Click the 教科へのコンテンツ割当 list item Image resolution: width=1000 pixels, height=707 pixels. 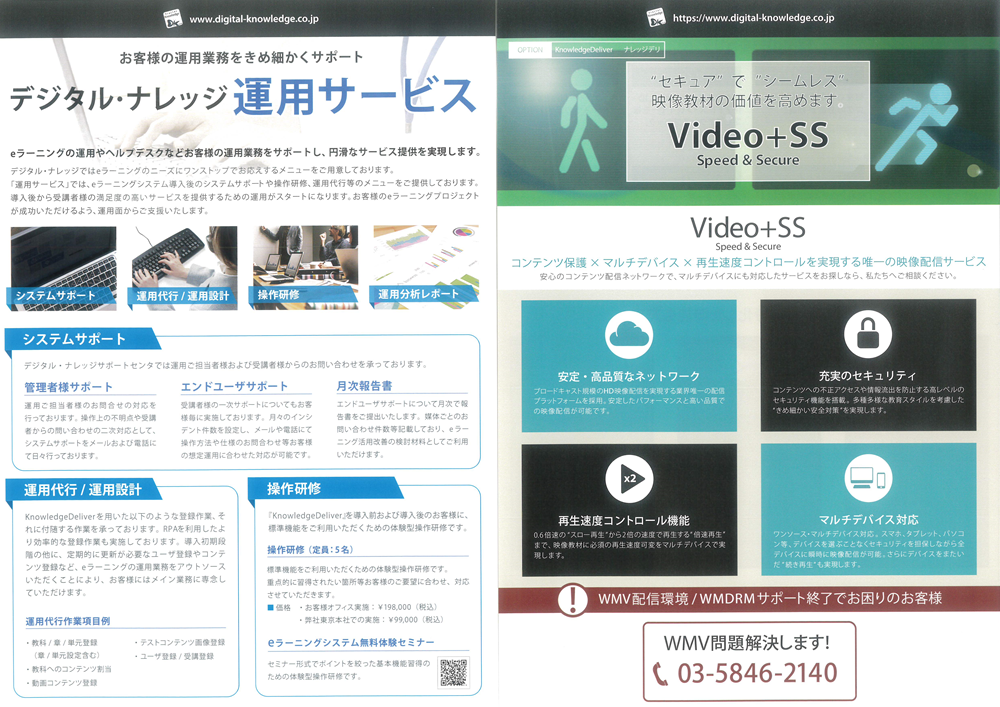click(69, 669)
